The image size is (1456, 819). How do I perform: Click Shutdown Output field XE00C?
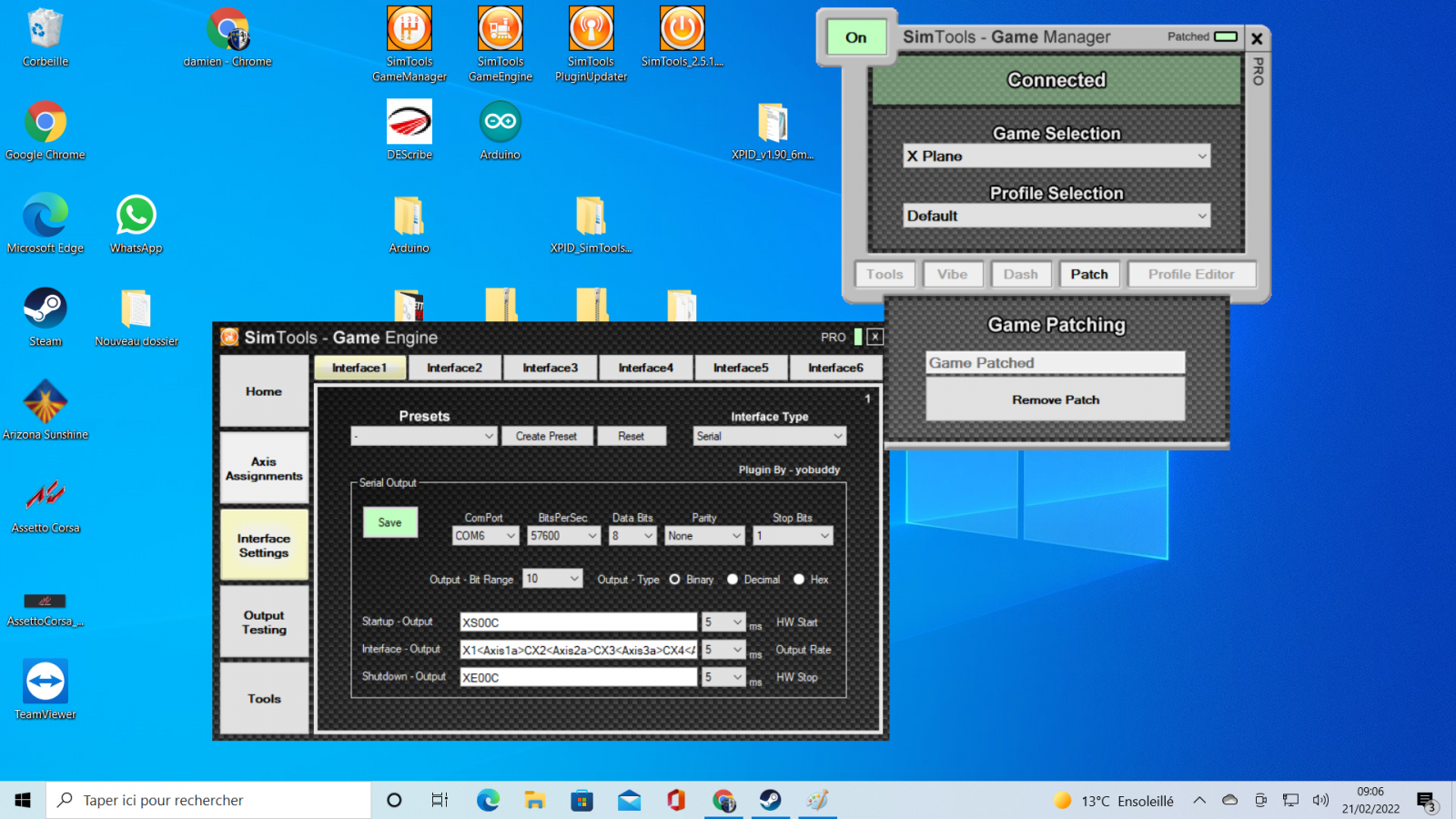(578, 677)
